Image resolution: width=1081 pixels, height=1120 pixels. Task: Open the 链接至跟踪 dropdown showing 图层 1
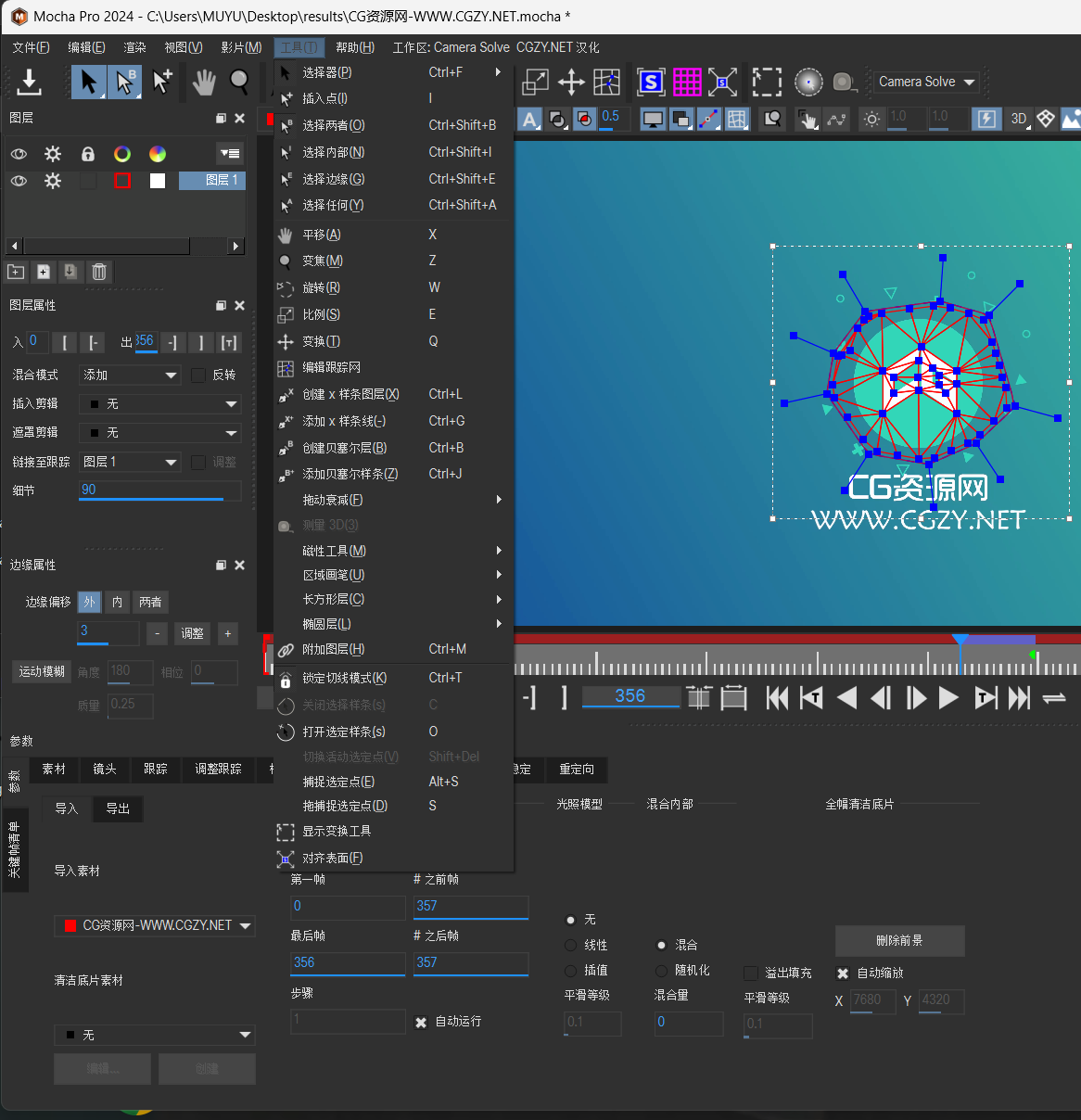130,462
